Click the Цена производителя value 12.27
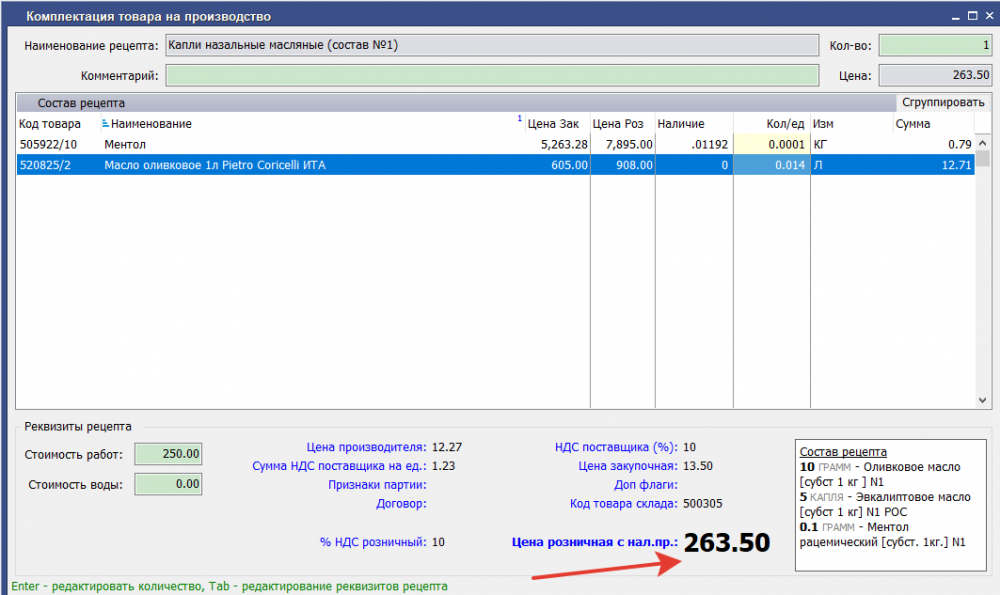1000x595 pixels. coord(446,447)
